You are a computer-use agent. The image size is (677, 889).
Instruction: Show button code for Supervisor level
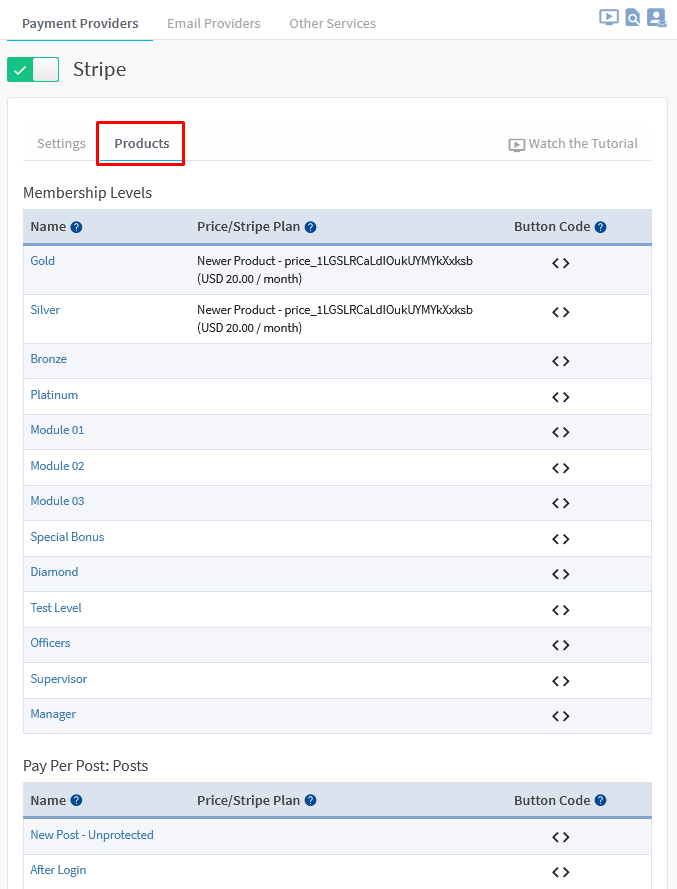560,681
